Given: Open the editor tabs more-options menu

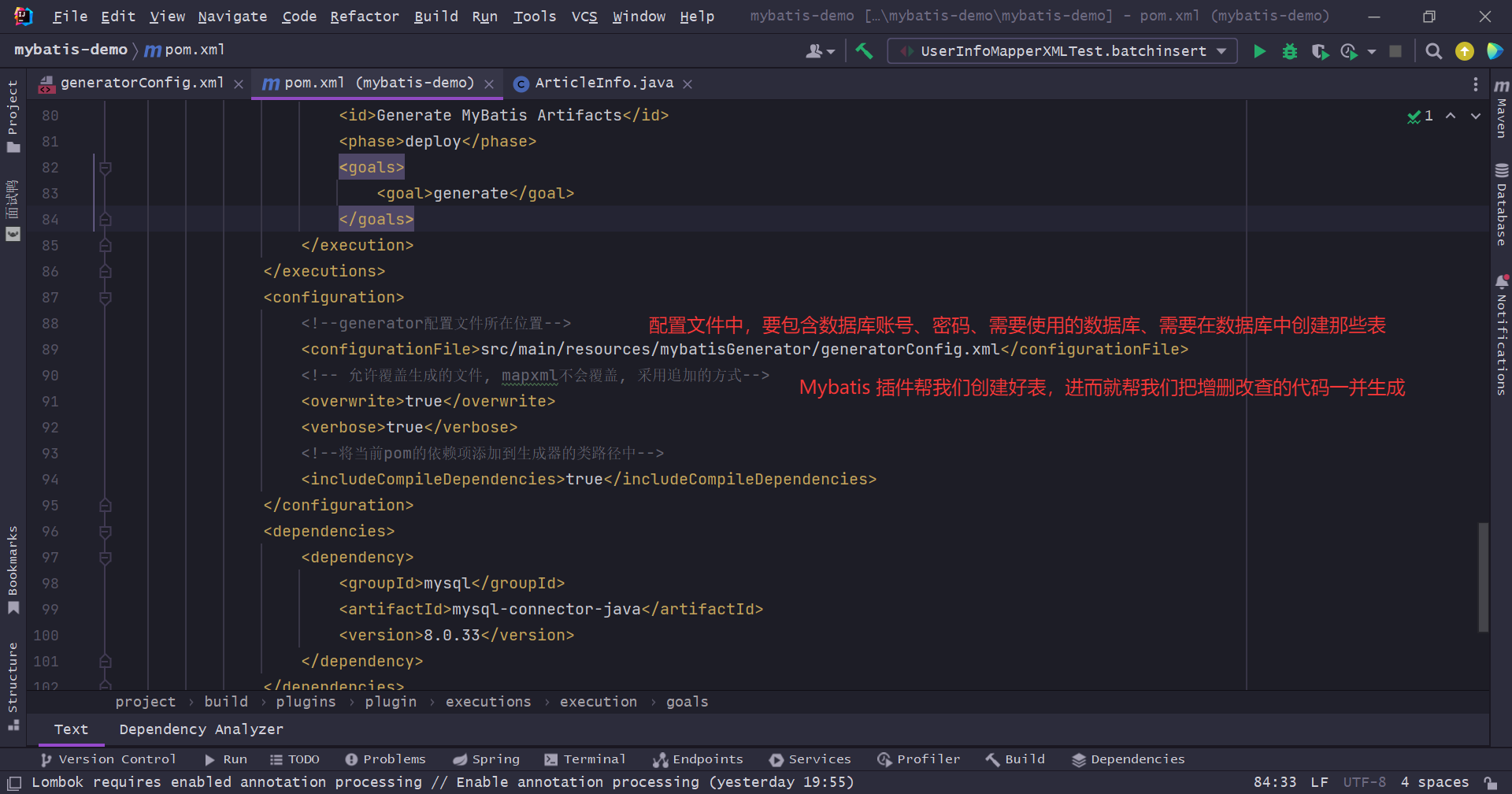Looking at the screenshot, I should [x=1475, y=83].
